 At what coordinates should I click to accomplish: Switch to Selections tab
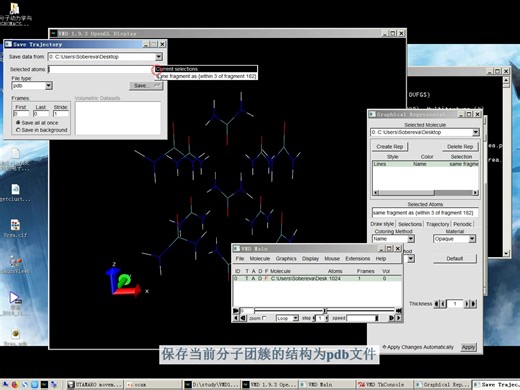click(410, 224)
